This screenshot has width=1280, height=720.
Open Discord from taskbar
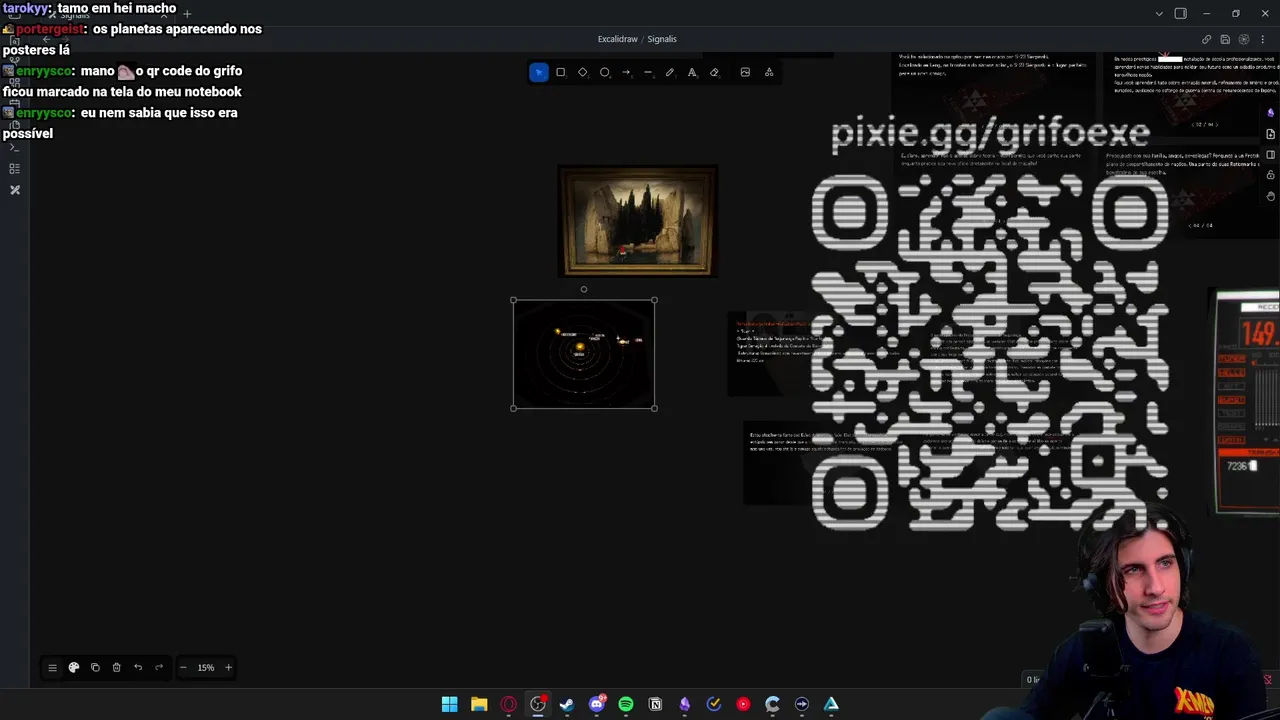tap(597, 704)
